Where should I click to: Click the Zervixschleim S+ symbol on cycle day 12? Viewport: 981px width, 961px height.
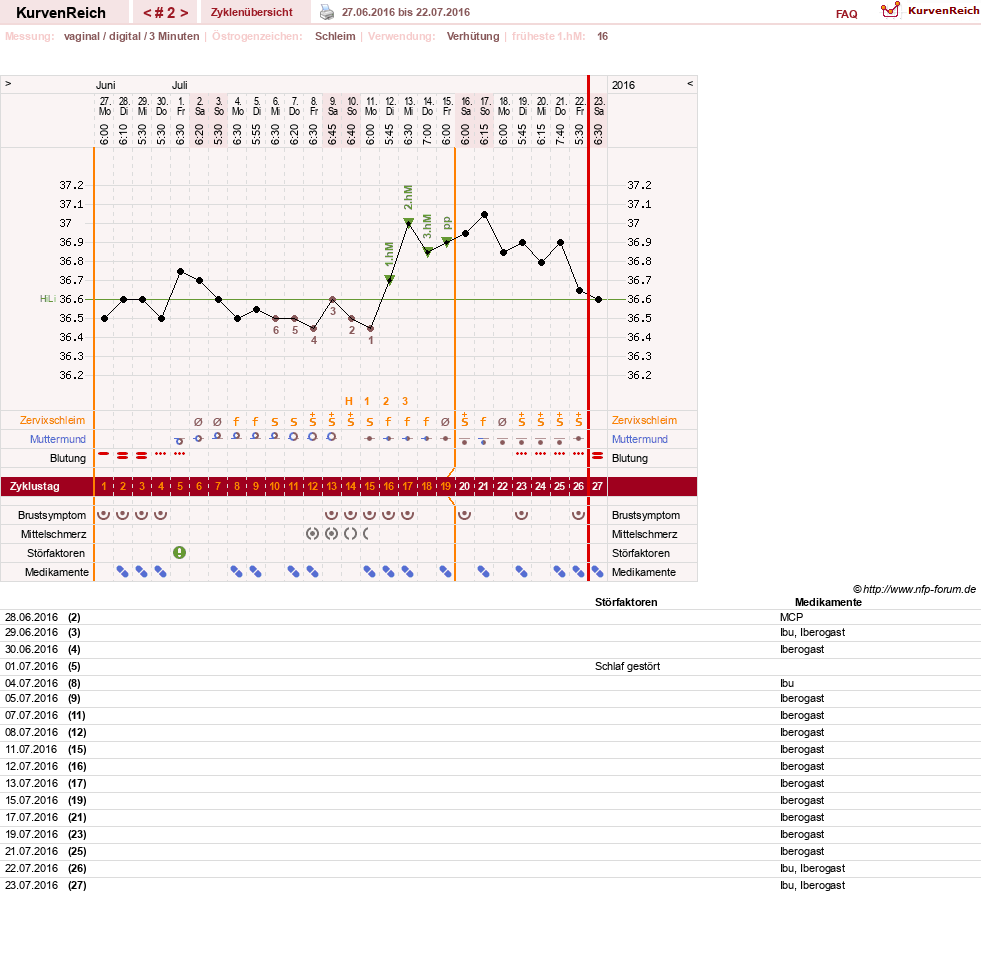click(x=312, y=420)
